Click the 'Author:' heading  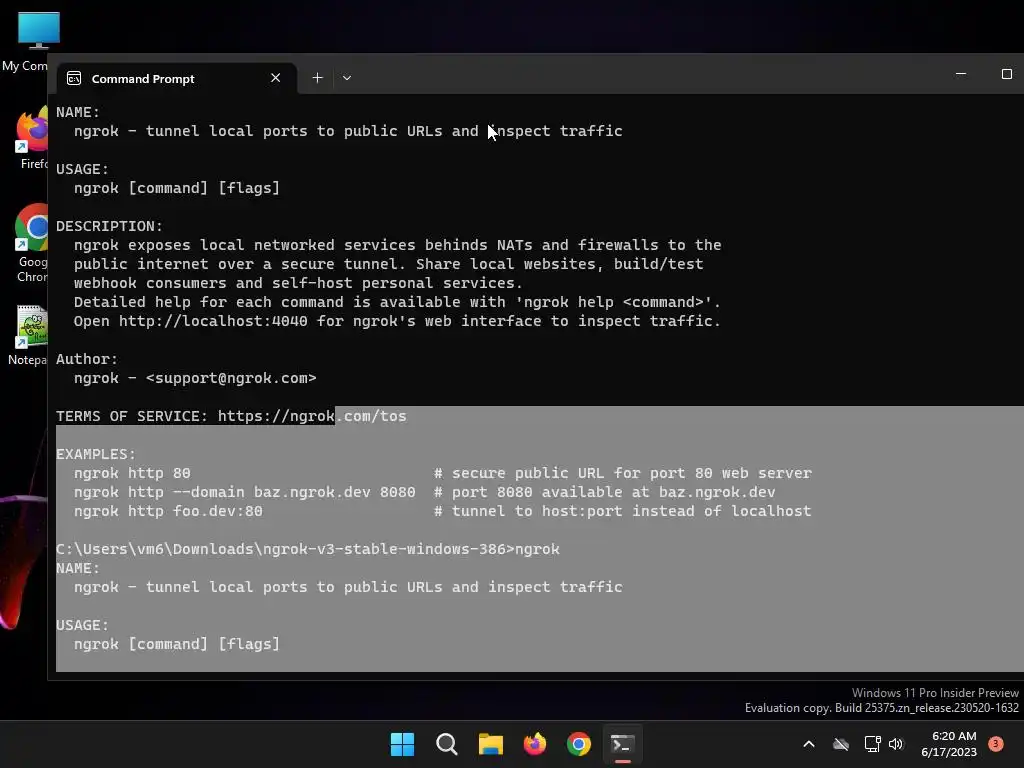(x=87, y=359)
